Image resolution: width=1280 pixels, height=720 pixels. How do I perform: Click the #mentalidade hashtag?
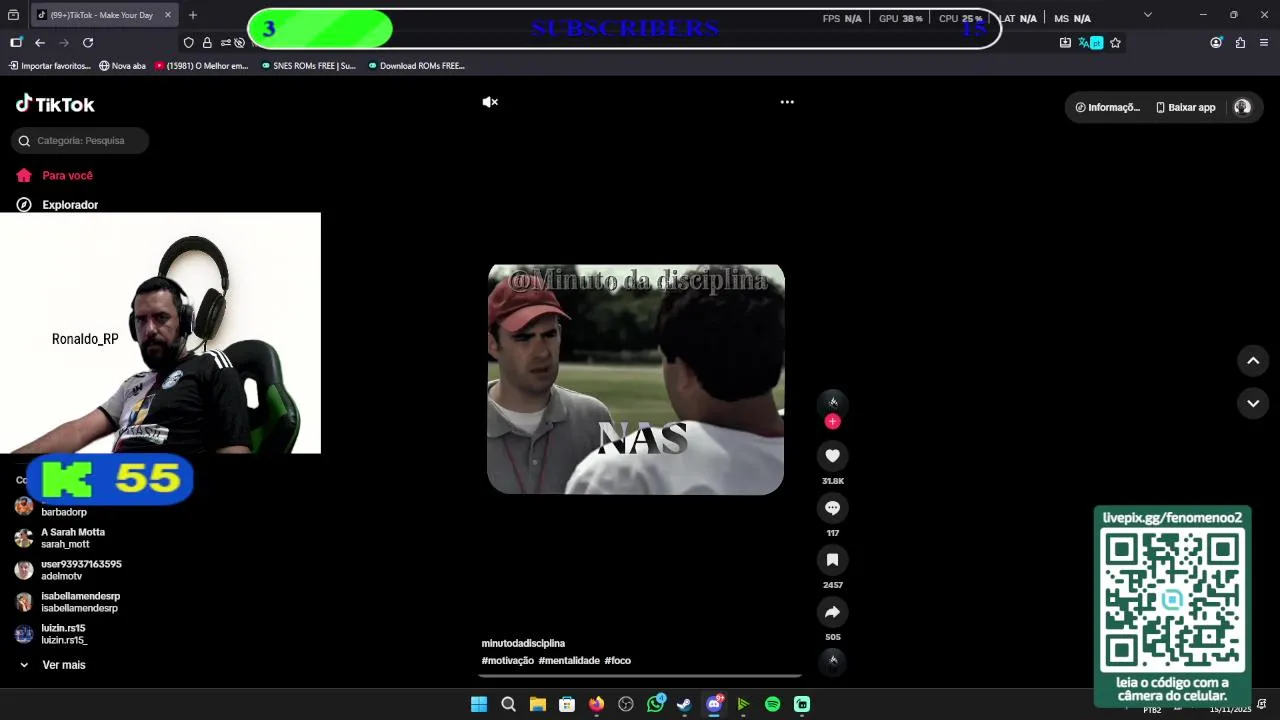(569, 661)
